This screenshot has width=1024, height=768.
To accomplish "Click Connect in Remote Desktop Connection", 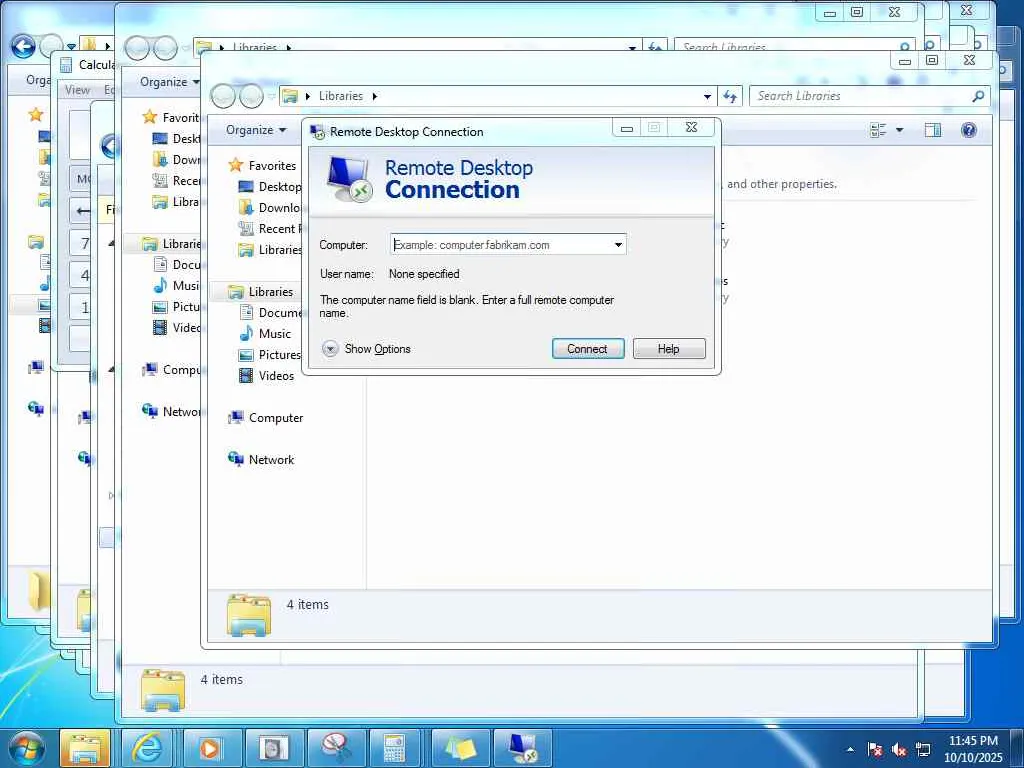I will (588, 349).
